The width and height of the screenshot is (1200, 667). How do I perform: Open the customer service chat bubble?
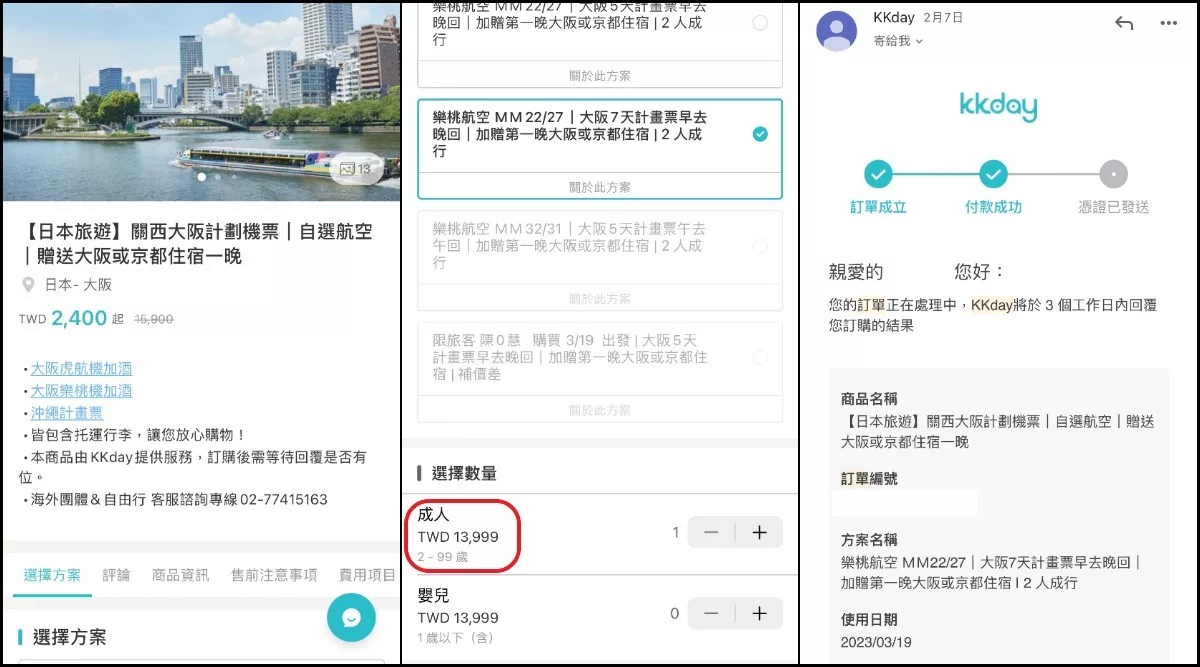(x=350, y=618)
